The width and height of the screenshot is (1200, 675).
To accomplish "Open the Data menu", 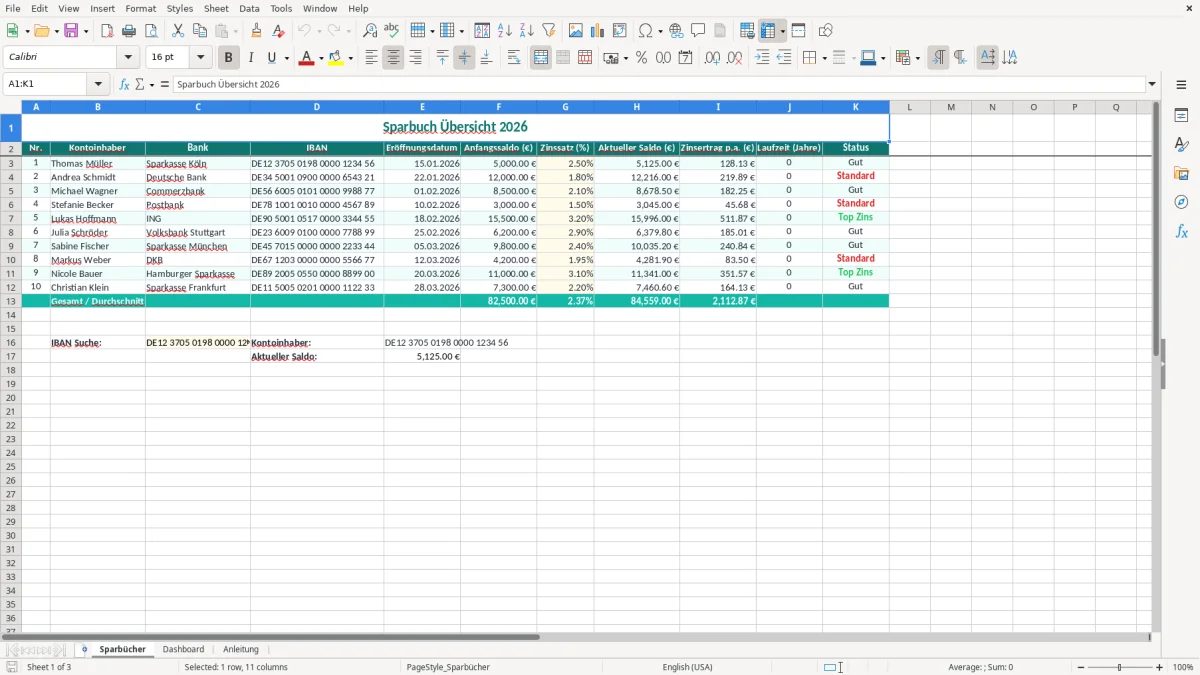I will click(x=249, y=8).
